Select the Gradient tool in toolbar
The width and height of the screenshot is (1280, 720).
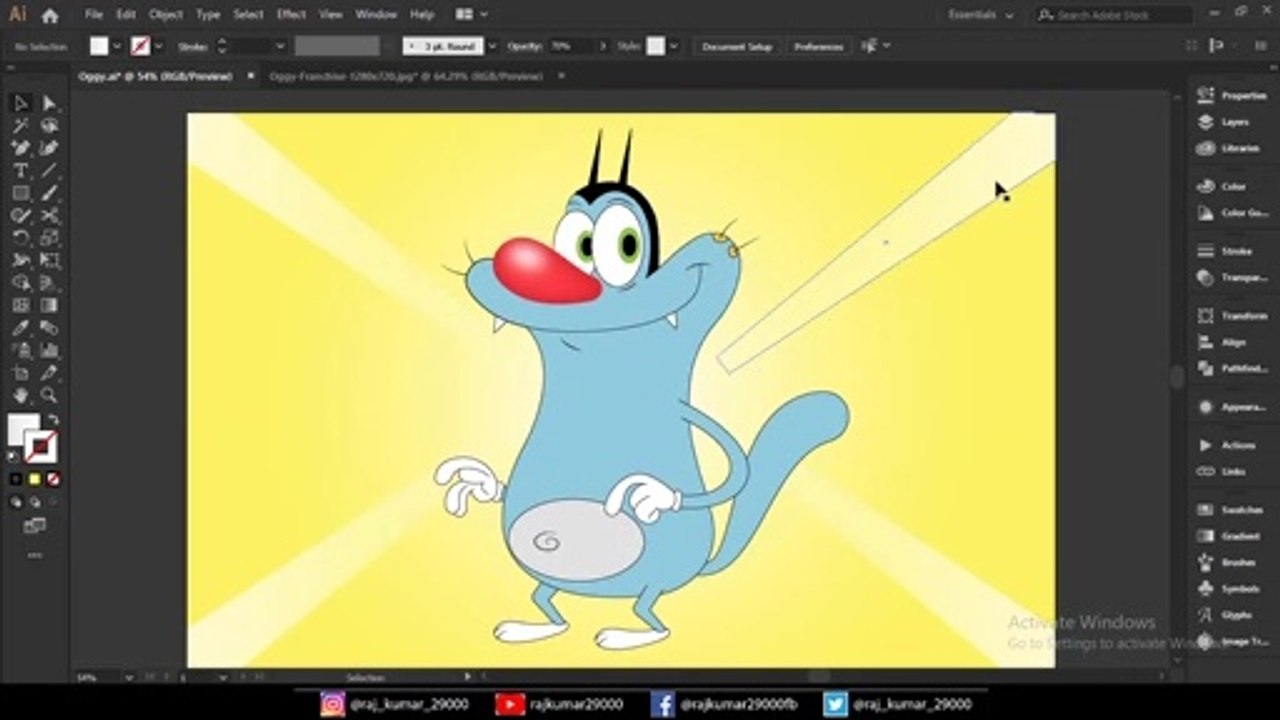pos(49,305)
